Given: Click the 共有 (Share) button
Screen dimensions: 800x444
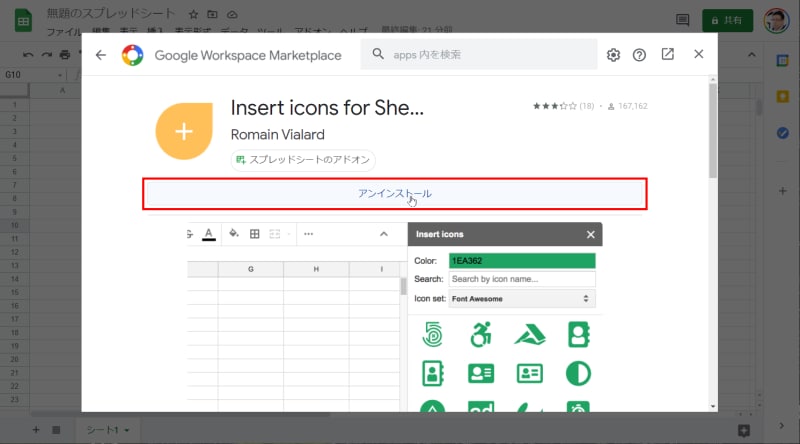Looking at the screenshot, I should point(727,20).
